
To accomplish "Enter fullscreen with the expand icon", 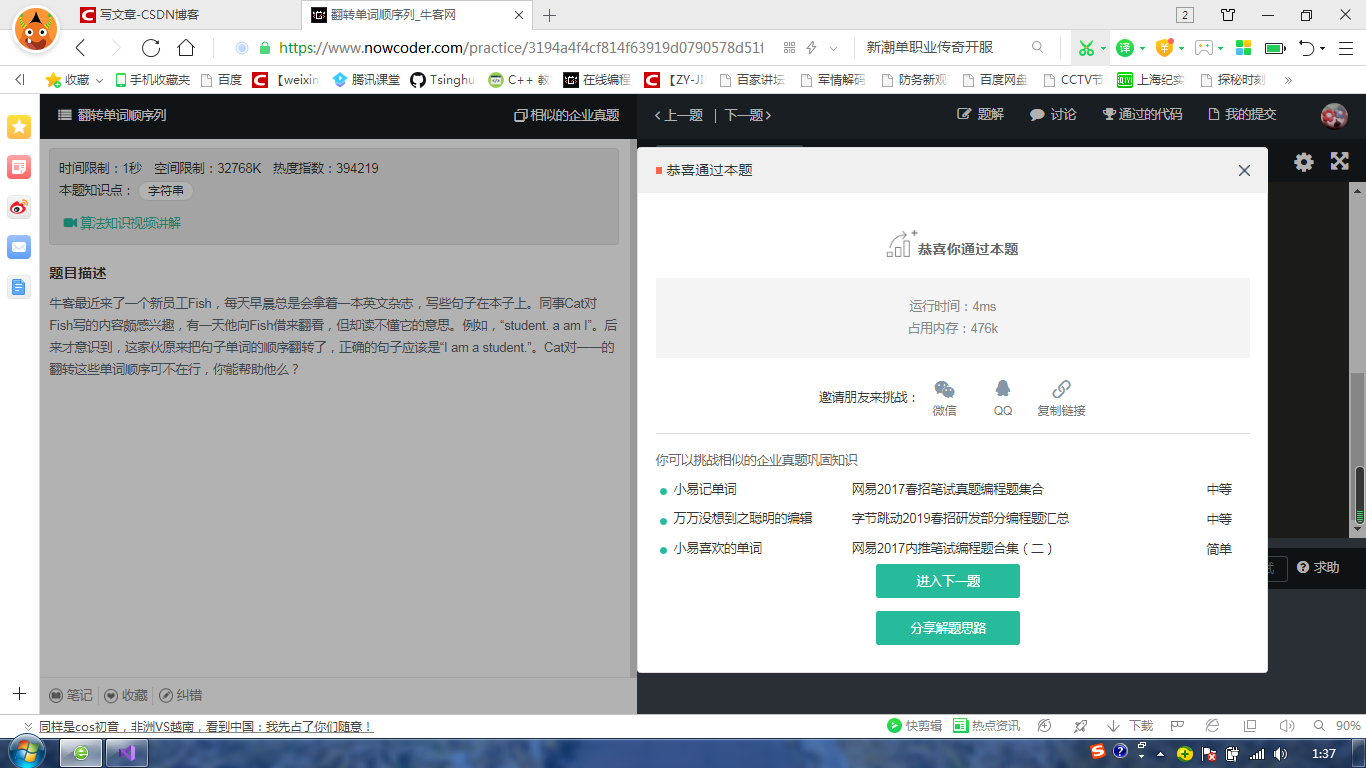I will [x=1339, y=160].
